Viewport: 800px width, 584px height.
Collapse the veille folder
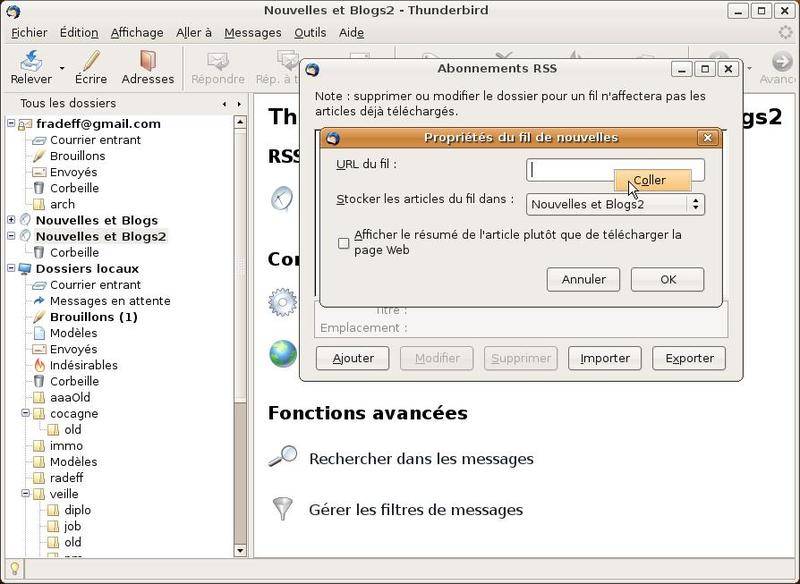pos(26,494)
